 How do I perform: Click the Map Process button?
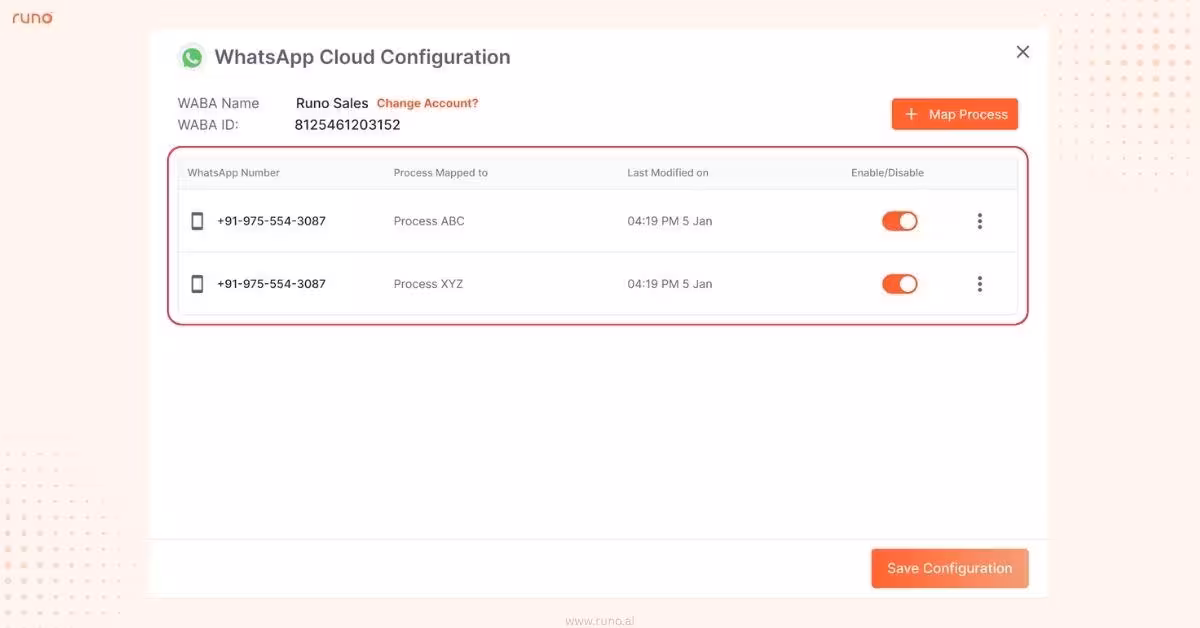pyautogui.click(x=954, y=113)
